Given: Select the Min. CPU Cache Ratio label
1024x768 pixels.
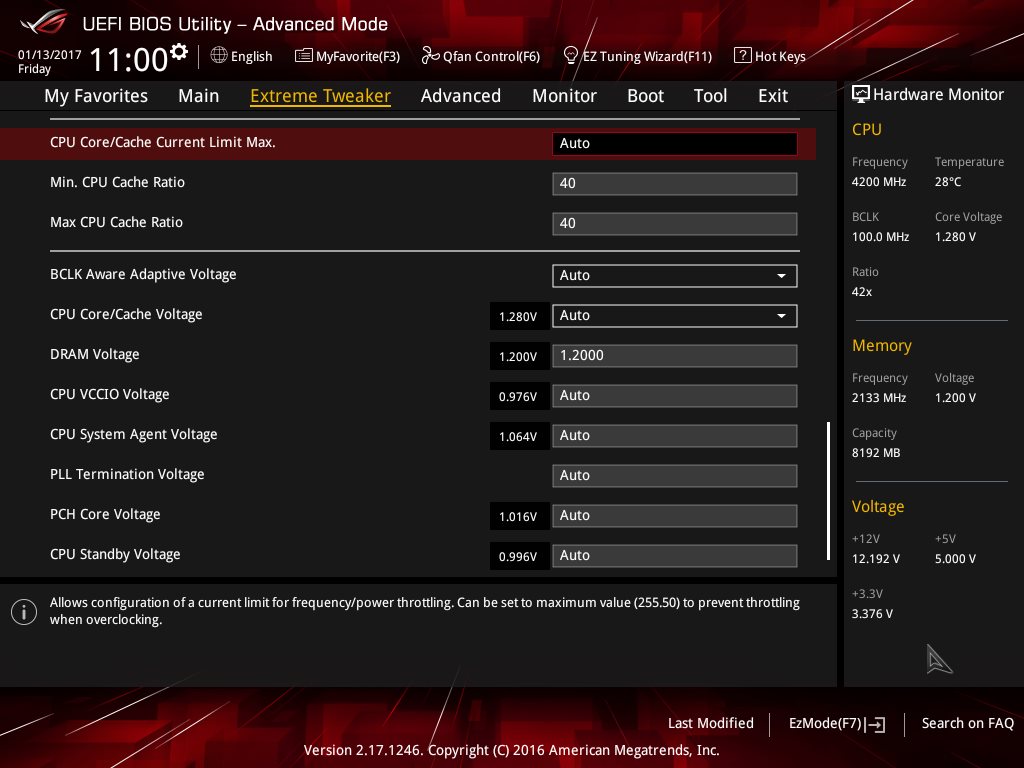Looking at the screenshot, I should pyautogui.click(x=118, y=182).
